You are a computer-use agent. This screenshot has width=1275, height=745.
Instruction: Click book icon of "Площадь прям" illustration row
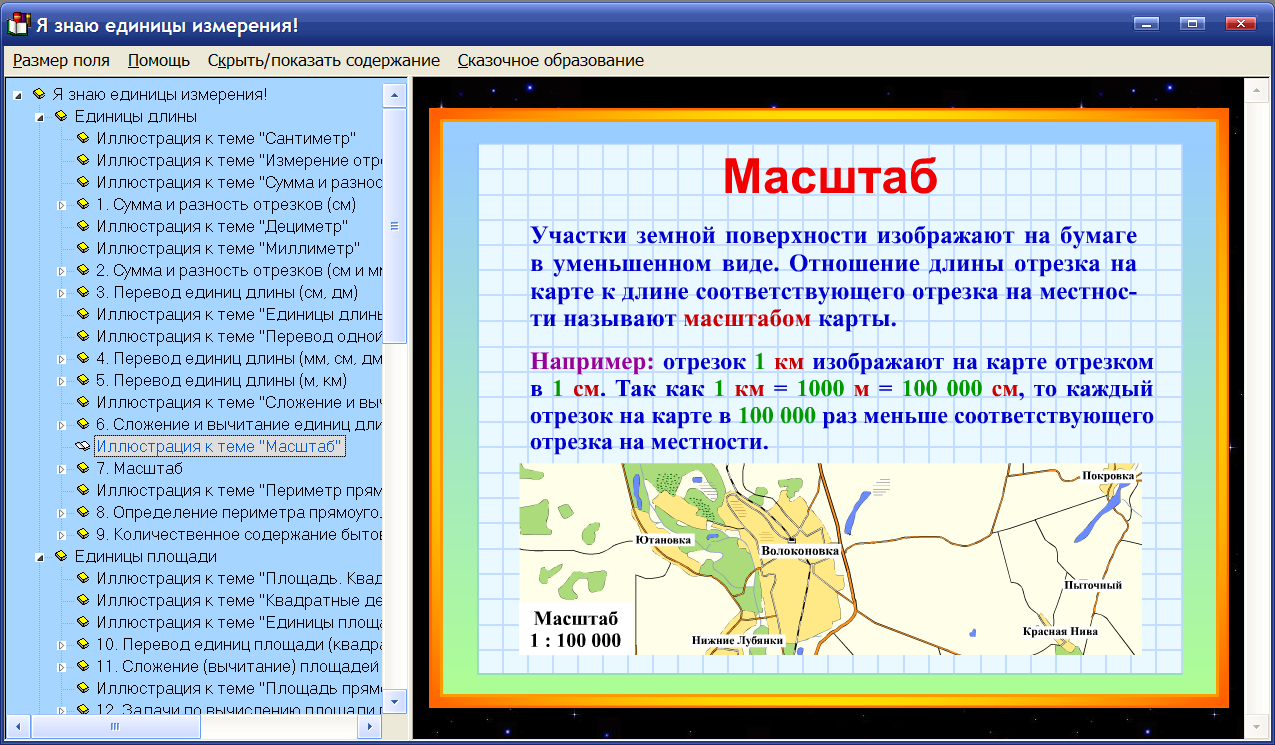[83, 688]
